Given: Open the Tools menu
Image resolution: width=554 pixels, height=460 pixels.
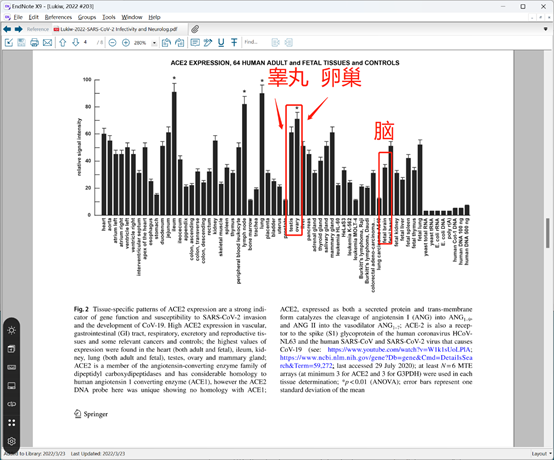Looking at the screenshot, I should [x=109, y=17].
